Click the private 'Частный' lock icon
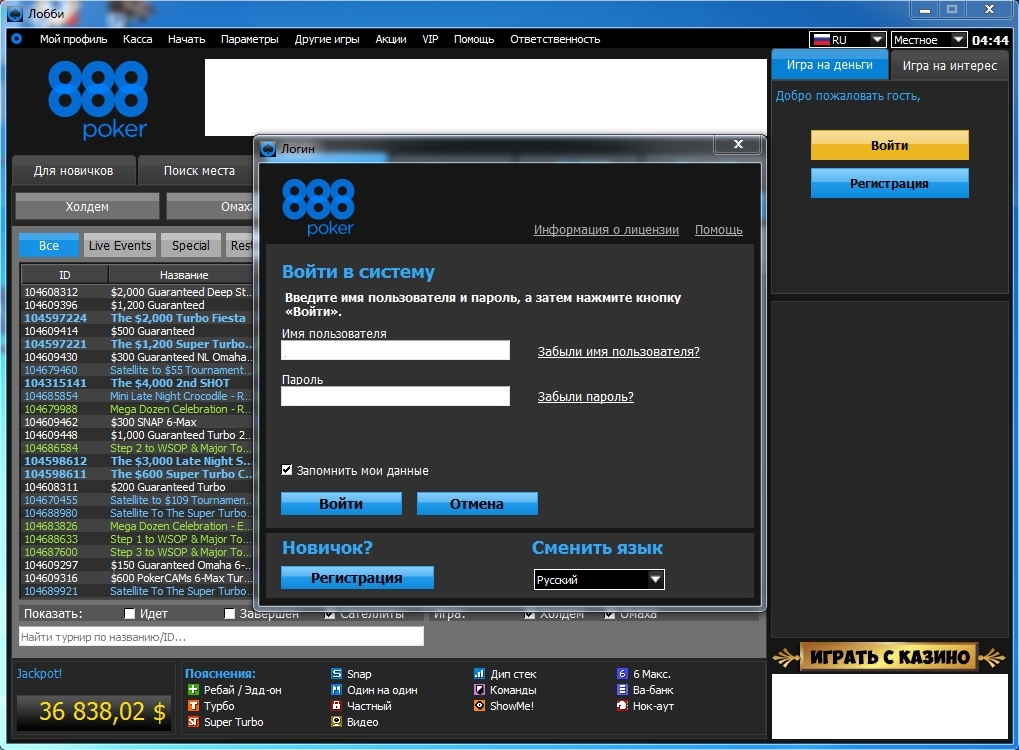 tap(336, 706)
